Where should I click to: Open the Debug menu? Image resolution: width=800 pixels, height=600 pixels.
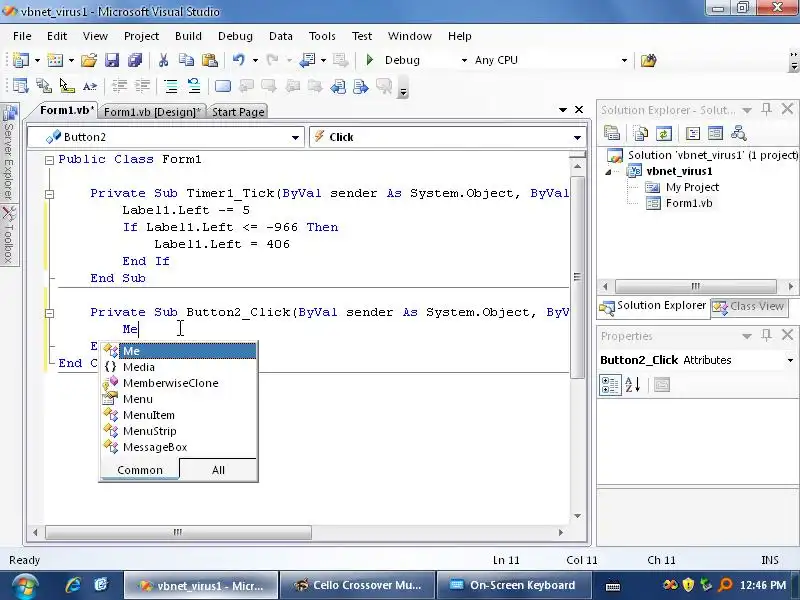235,36
